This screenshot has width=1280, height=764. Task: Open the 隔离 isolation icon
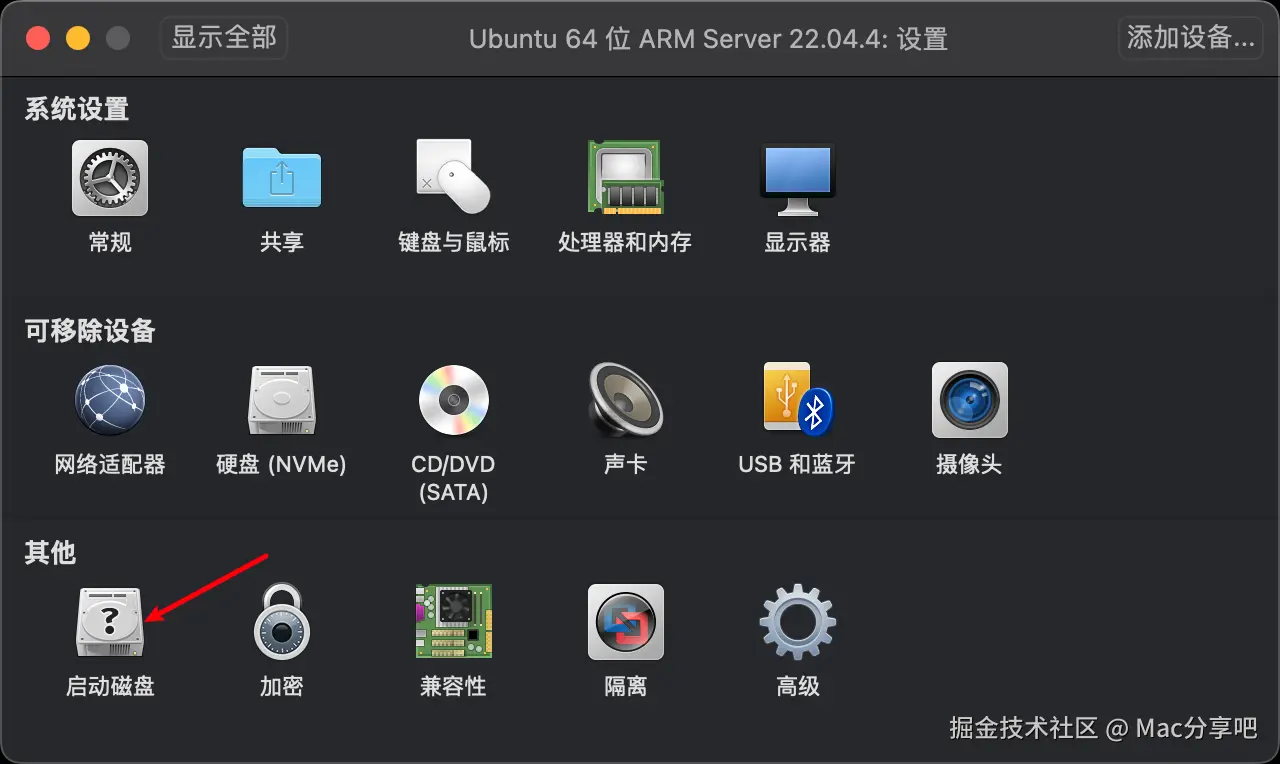625,622
